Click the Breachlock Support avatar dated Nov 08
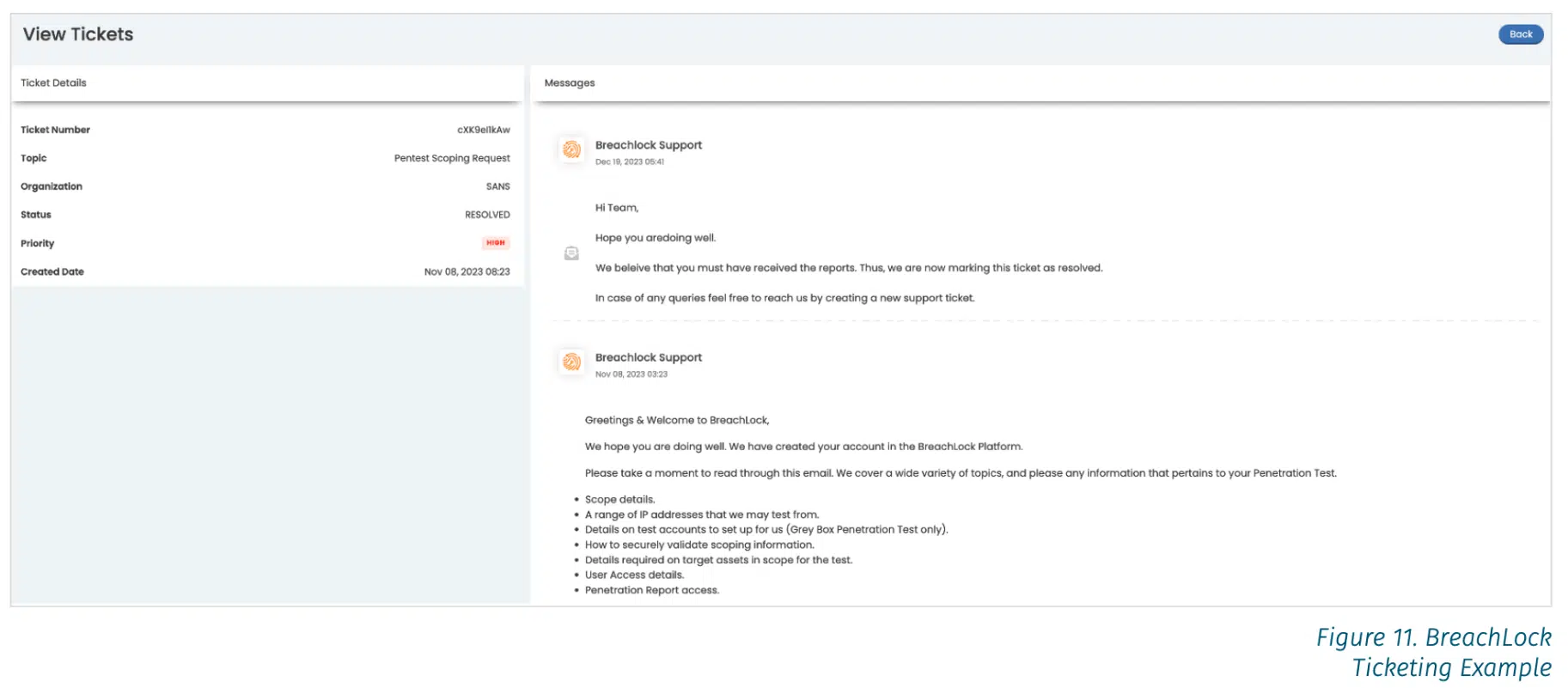 point(571,362)
